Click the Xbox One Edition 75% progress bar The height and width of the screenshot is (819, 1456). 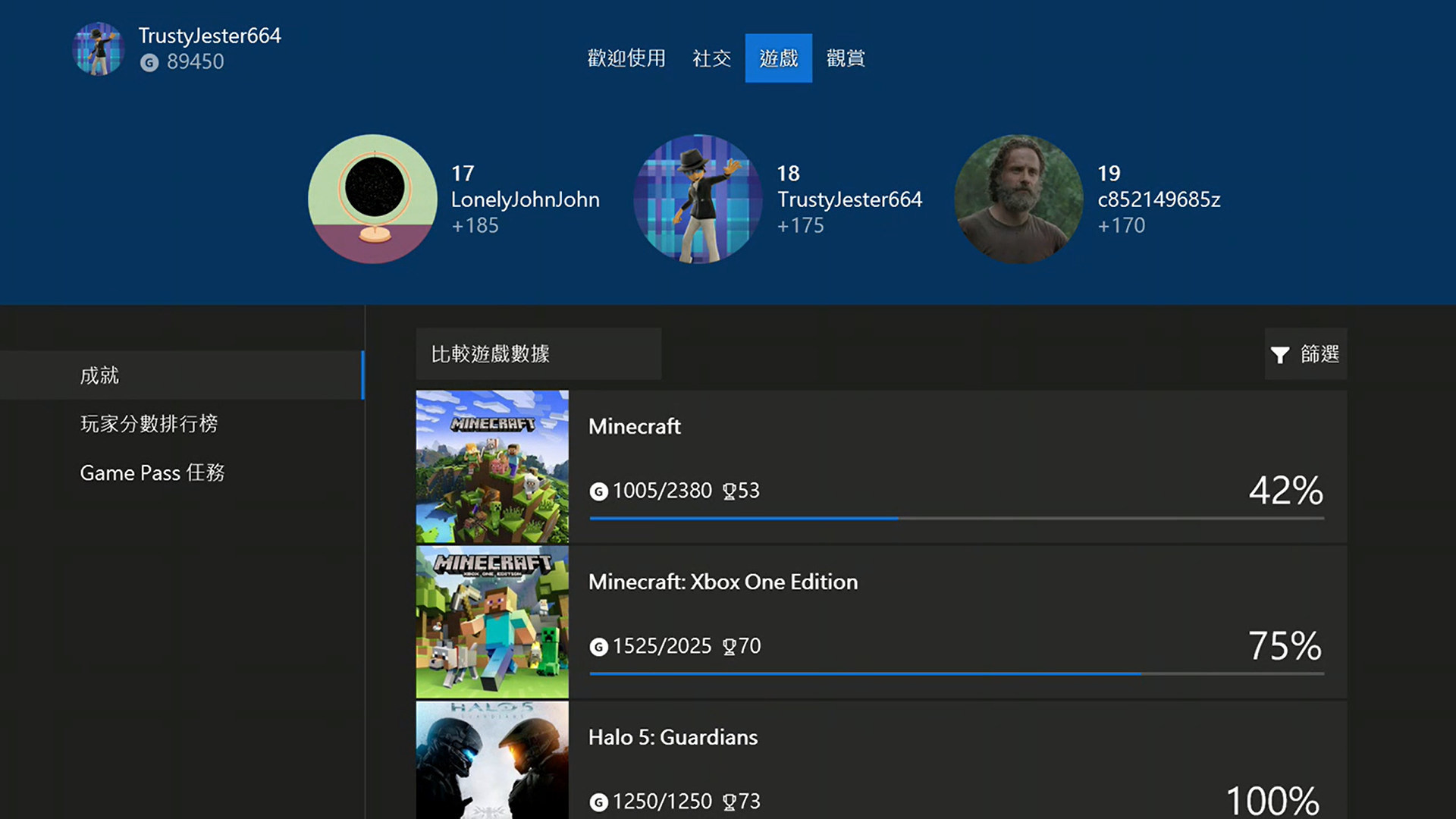(x=957, y=673)
